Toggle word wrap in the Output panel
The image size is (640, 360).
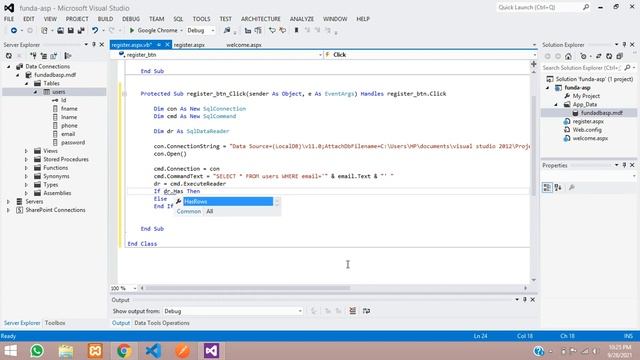367,311
